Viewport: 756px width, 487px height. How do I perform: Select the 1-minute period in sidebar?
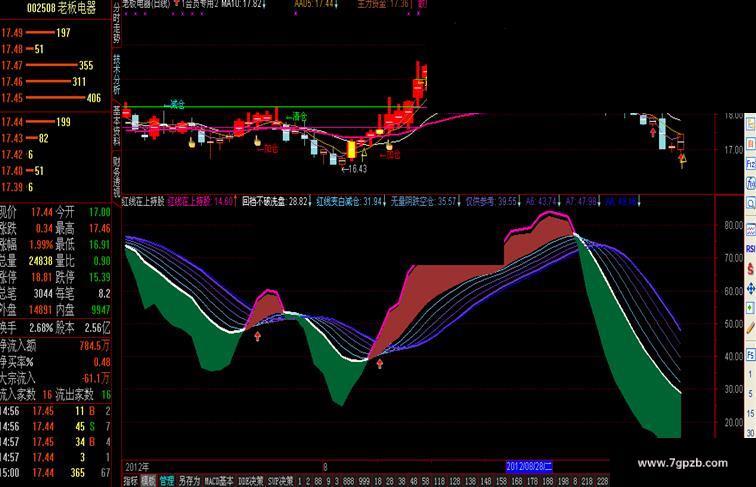[x=750, y=374]
